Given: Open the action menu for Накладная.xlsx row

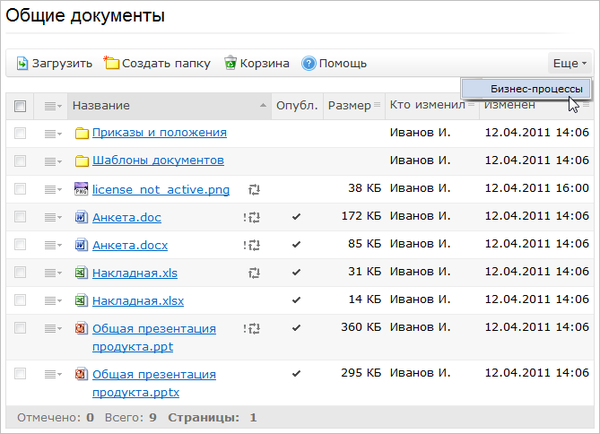Looking at the screenshot, I should pyautogui.click(x=53, y=301).
